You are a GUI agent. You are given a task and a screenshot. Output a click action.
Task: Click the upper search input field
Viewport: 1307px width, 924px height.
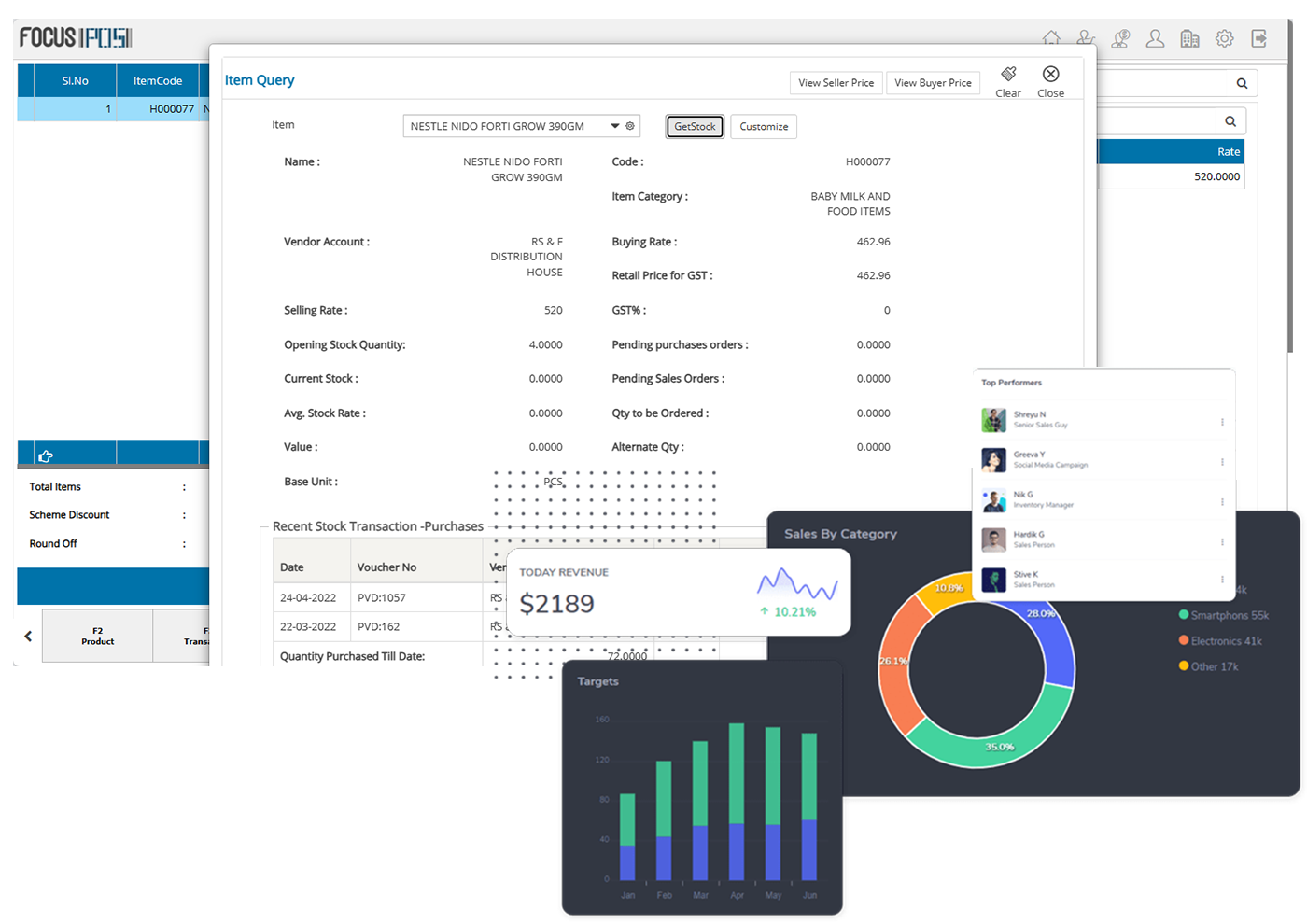tap(1176, 83)
